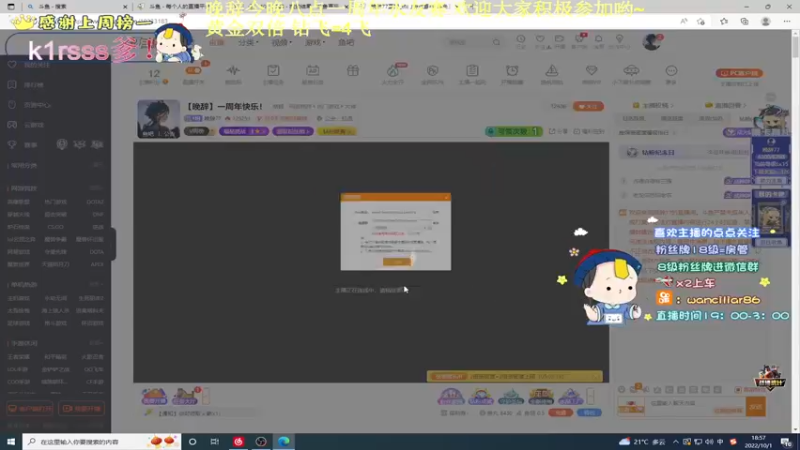Click the share link above the player

558,131
